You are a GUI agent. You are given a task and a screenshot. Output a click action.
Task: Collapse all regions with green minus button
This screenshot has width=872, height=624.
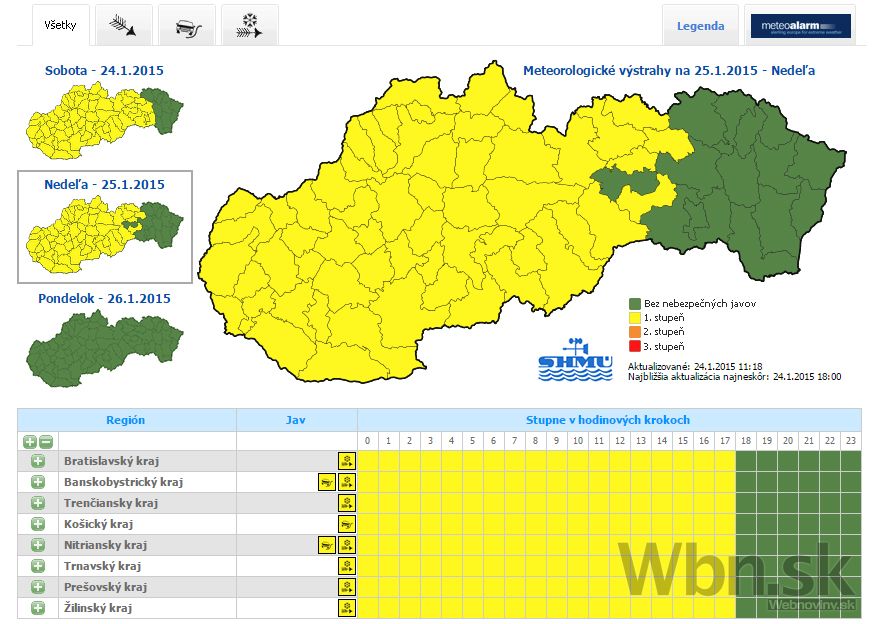46,442
